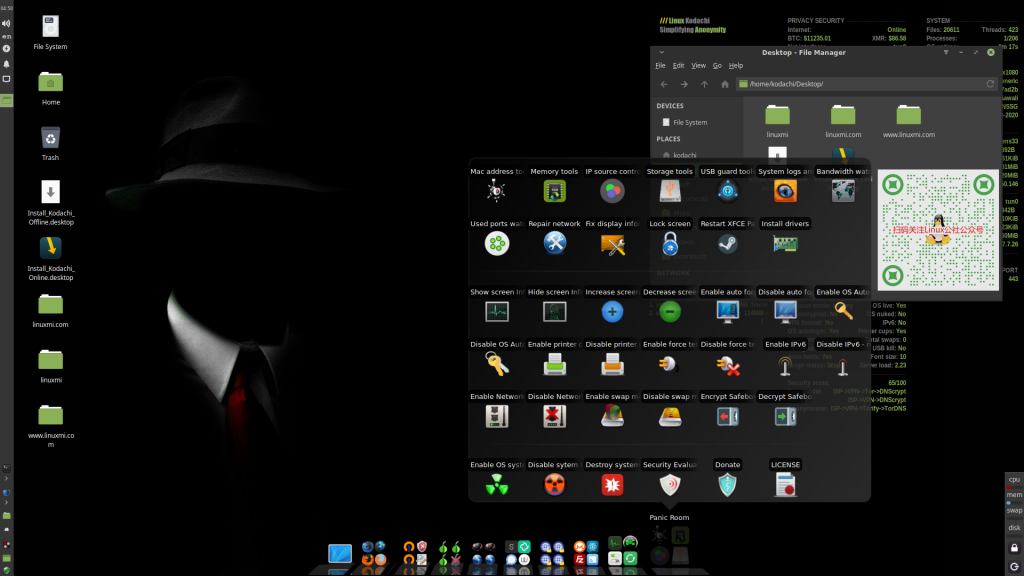Open the Donate icon
This screenshot has height=576, width=1024.
click(728, 485)
